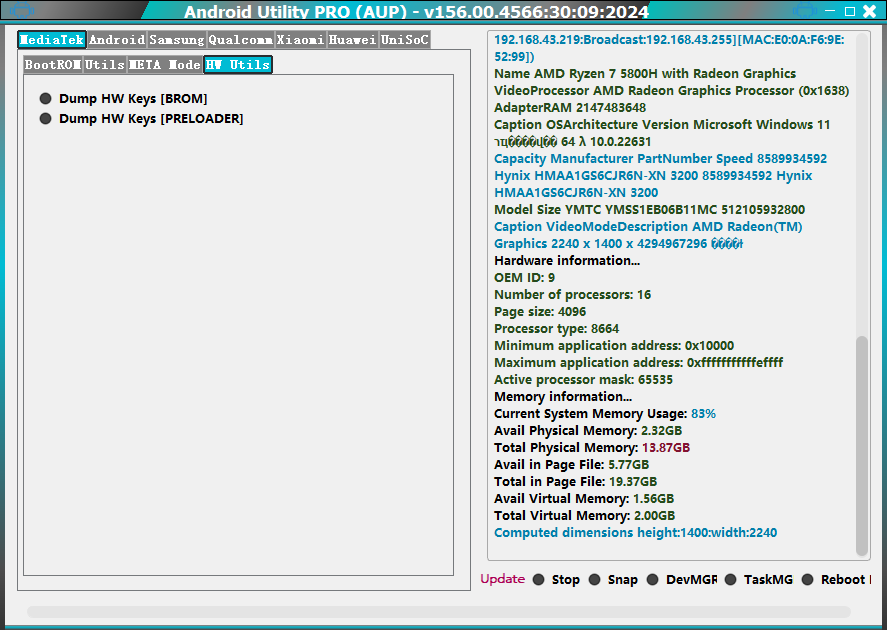Click 'AdapterRAM 2147483648' log line
Viewport: 887px width, 630px height.
pyautogui.click(x=570, y=107)
